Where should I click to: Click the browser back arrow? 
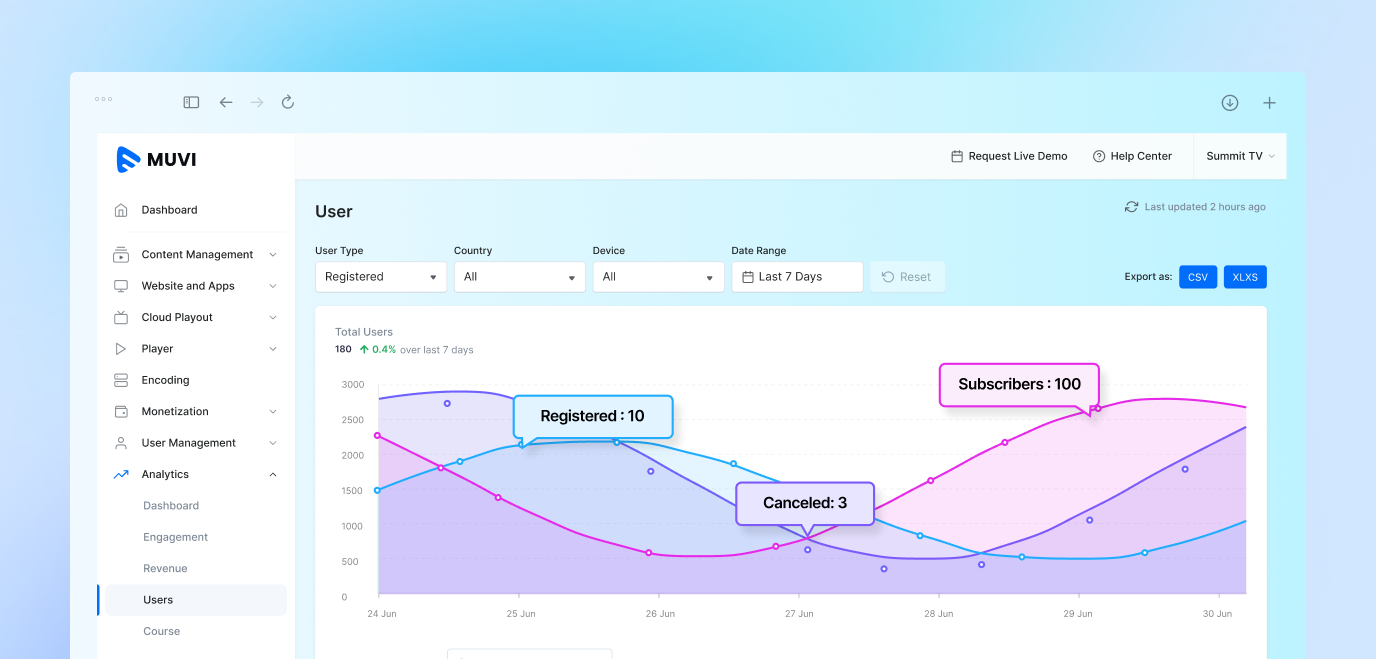point(225,102)
